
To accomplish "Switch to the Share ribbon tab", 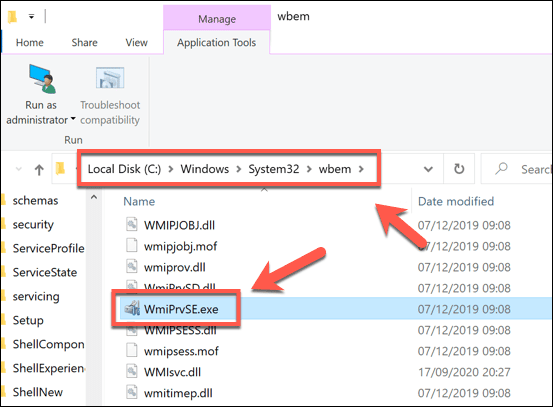I will 84,42.
